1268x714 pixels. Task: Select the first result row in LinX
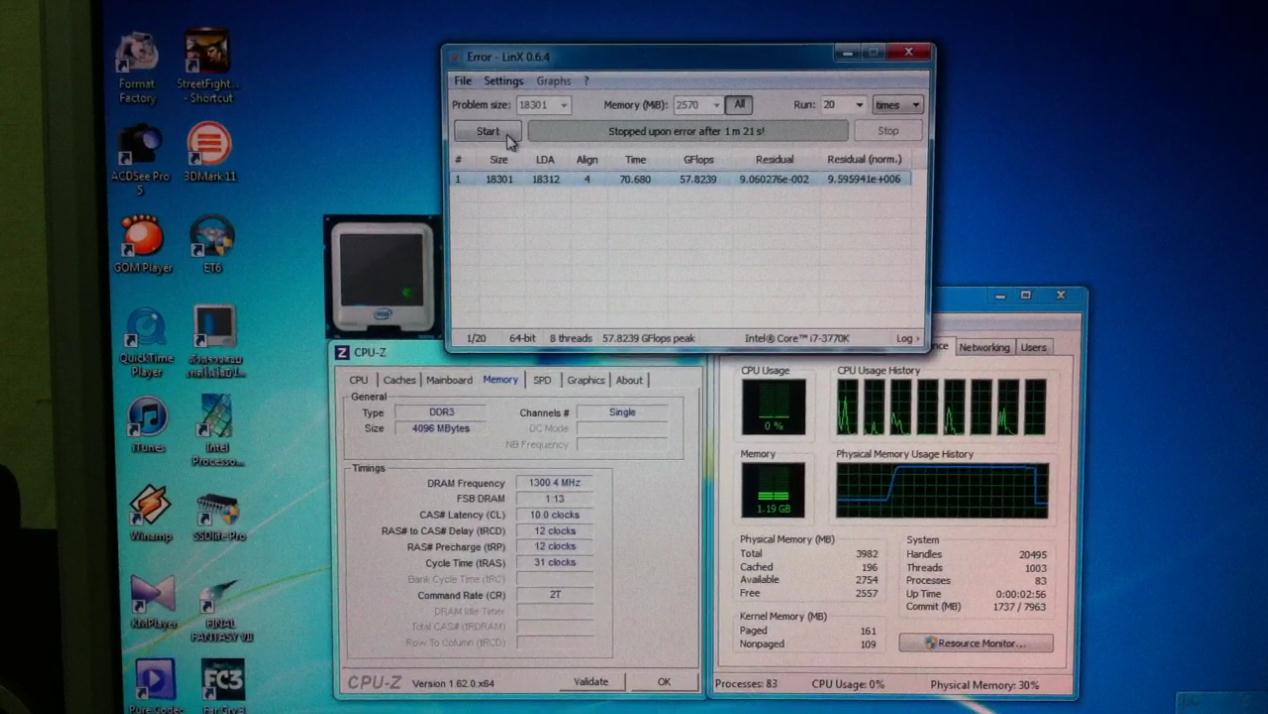click(x=680, y=179)
